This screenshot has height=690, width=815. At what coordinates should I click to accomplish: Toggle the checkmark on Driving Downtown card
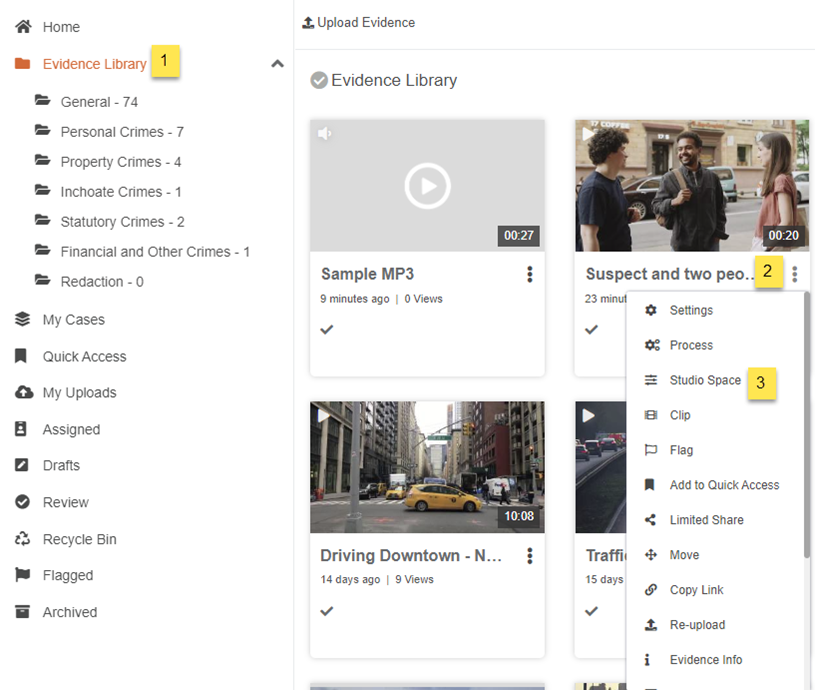tap(327, 611)
